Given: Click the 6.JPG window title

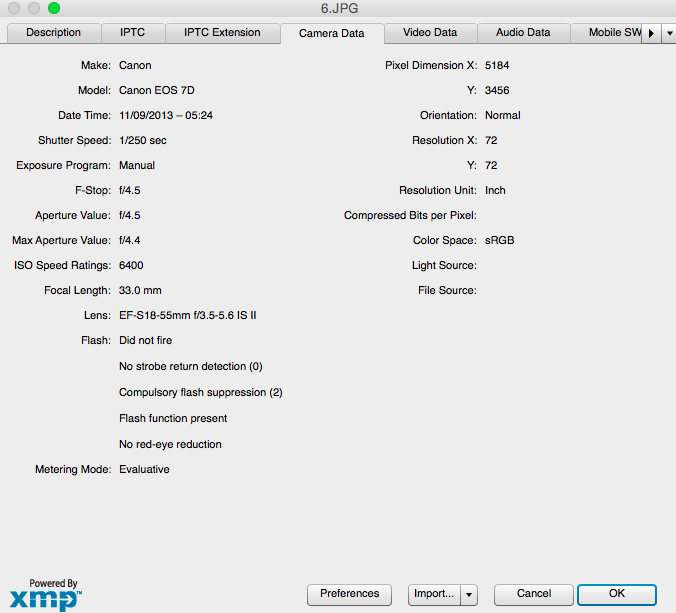Looking at the screenshot, I should click(340, 8).
